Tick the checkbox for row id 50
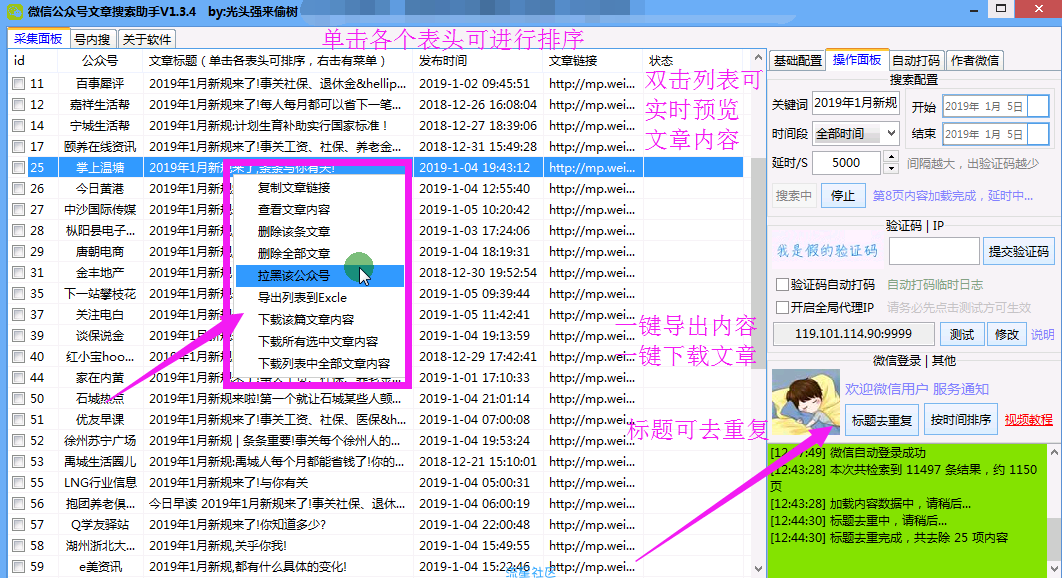The height and width of the screenshot is (578, 1062). point(18,399)
